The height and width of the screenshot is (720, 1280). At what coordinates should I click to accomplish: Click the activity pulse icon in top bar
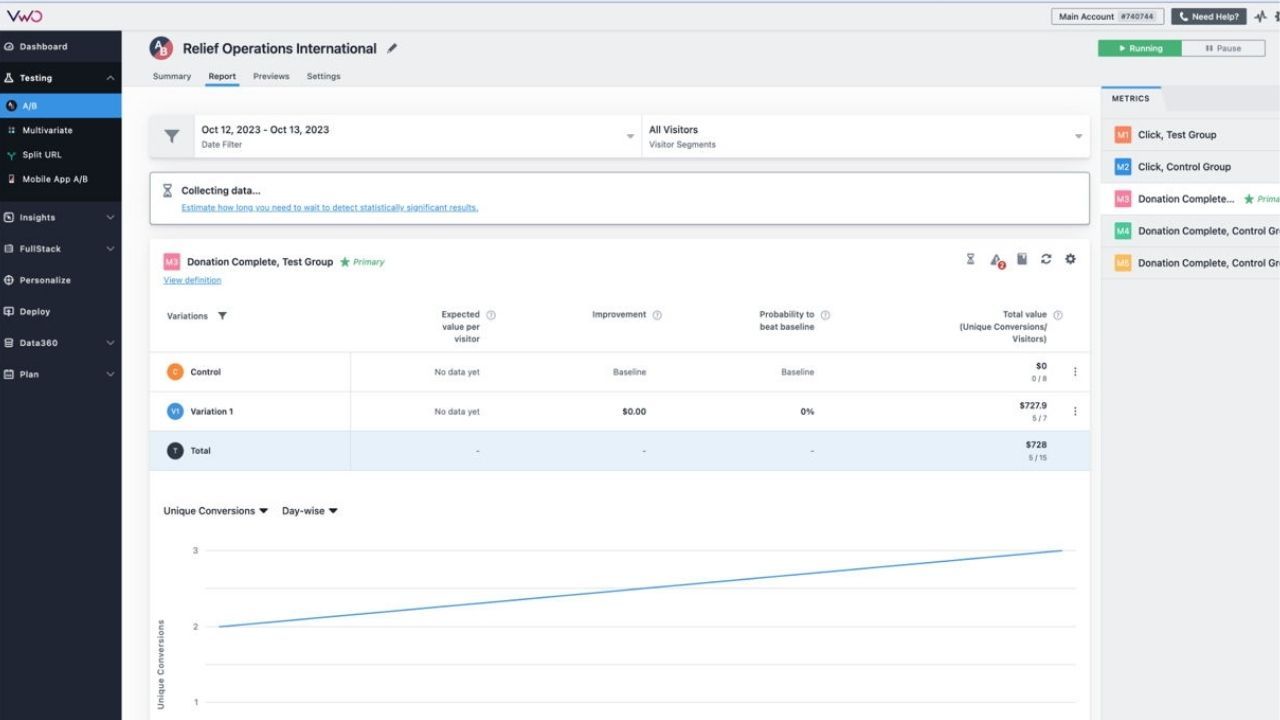point(1260,17)
